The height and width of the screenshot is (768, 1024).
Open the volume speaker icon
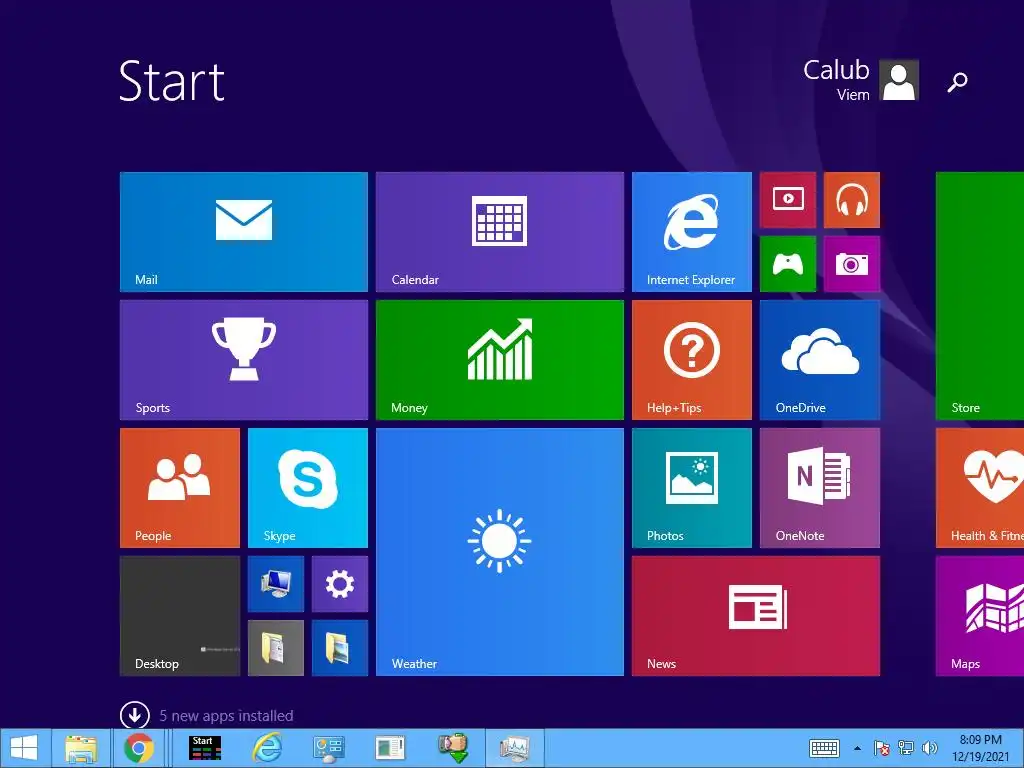click(929, 748)
